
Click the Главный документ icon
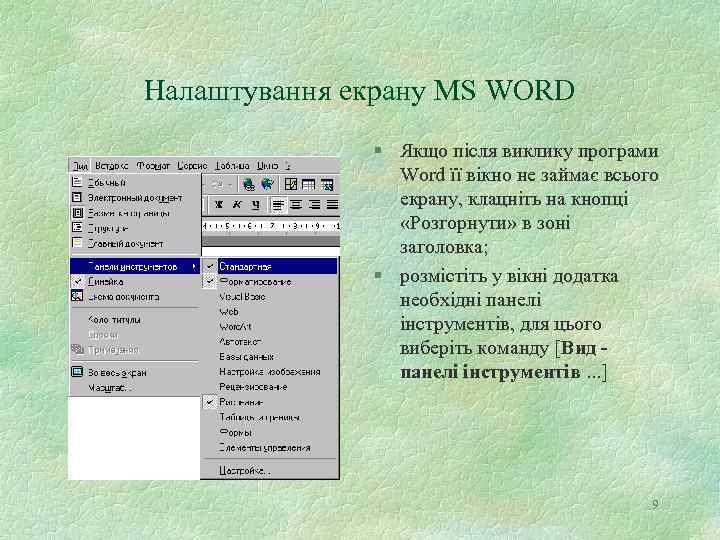pos(77,243)
